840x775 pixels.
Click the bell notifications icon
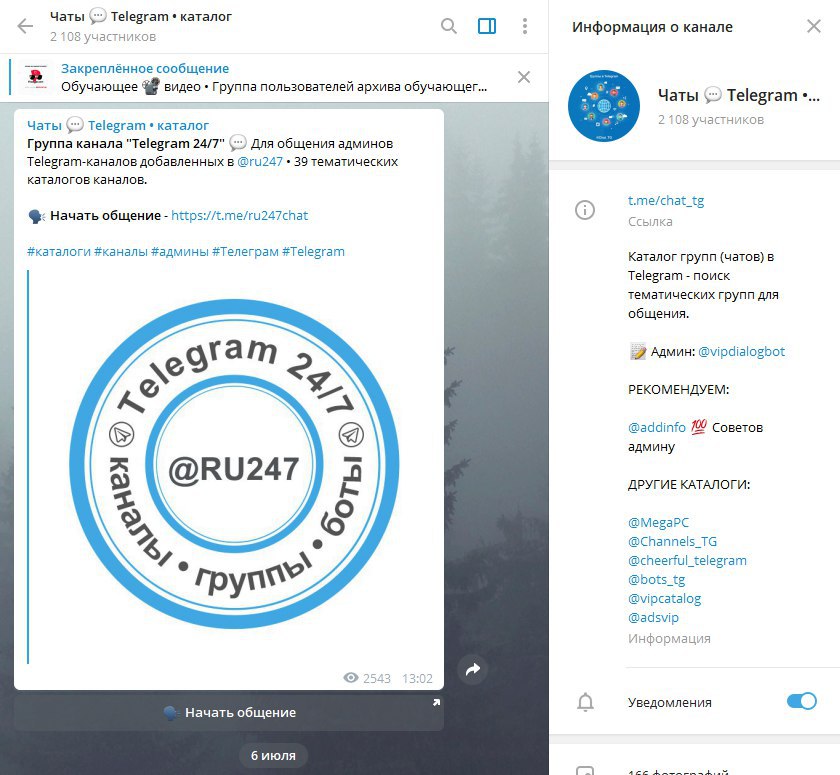pos(585,702)
